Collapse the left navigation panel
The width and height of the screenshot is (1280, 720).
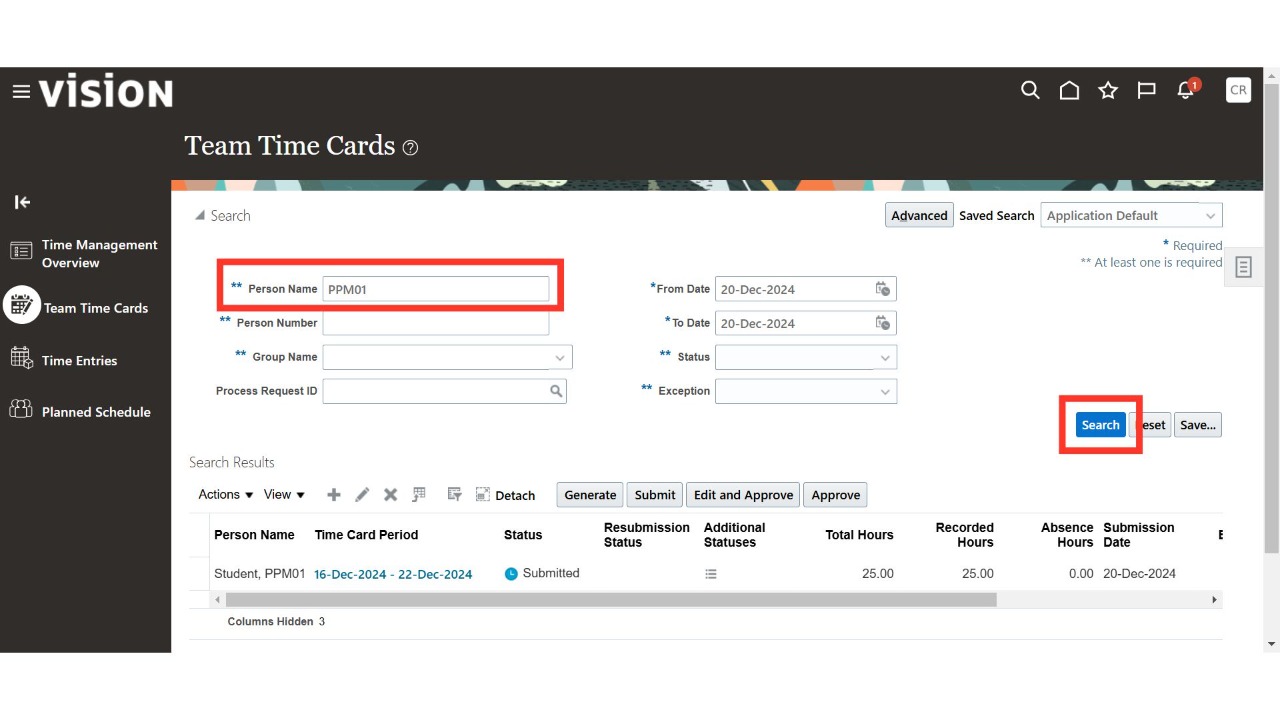tap(22, 202)
